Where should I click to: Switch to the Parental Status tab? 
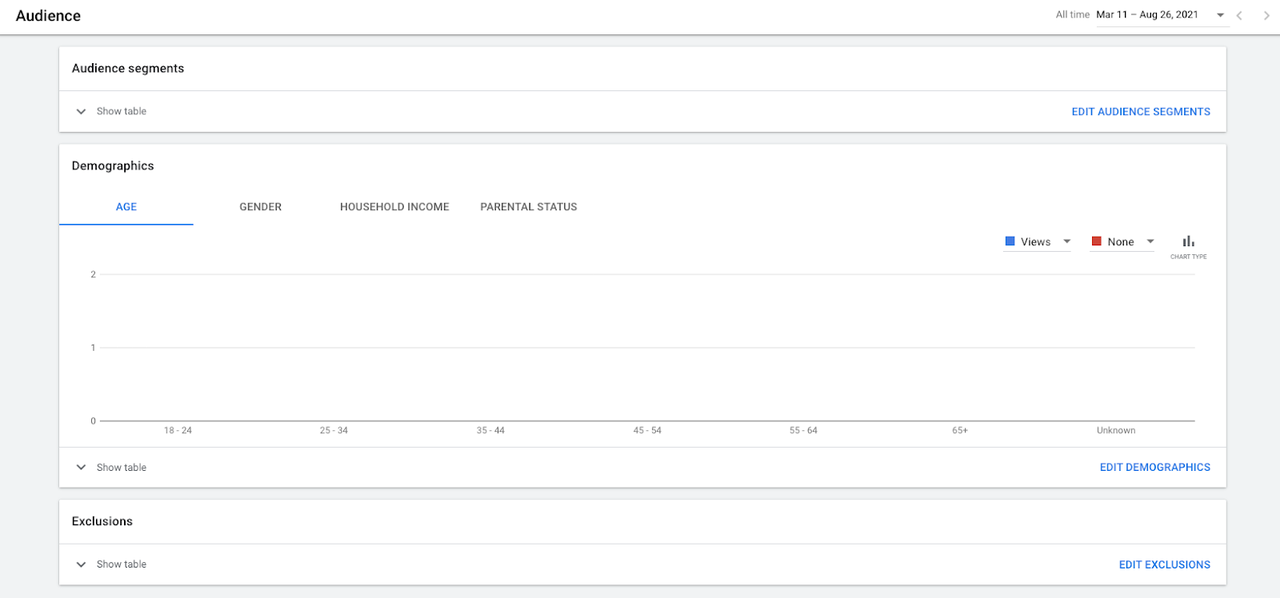[x=528, y=207]
